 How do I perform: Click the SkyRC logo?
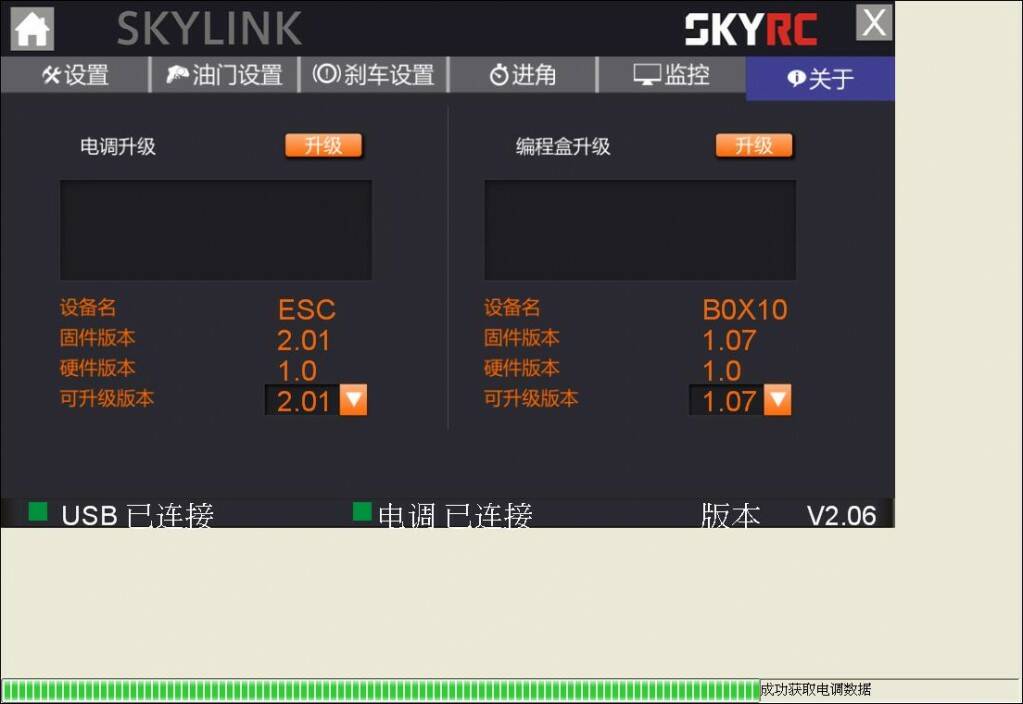coord(751,29)
